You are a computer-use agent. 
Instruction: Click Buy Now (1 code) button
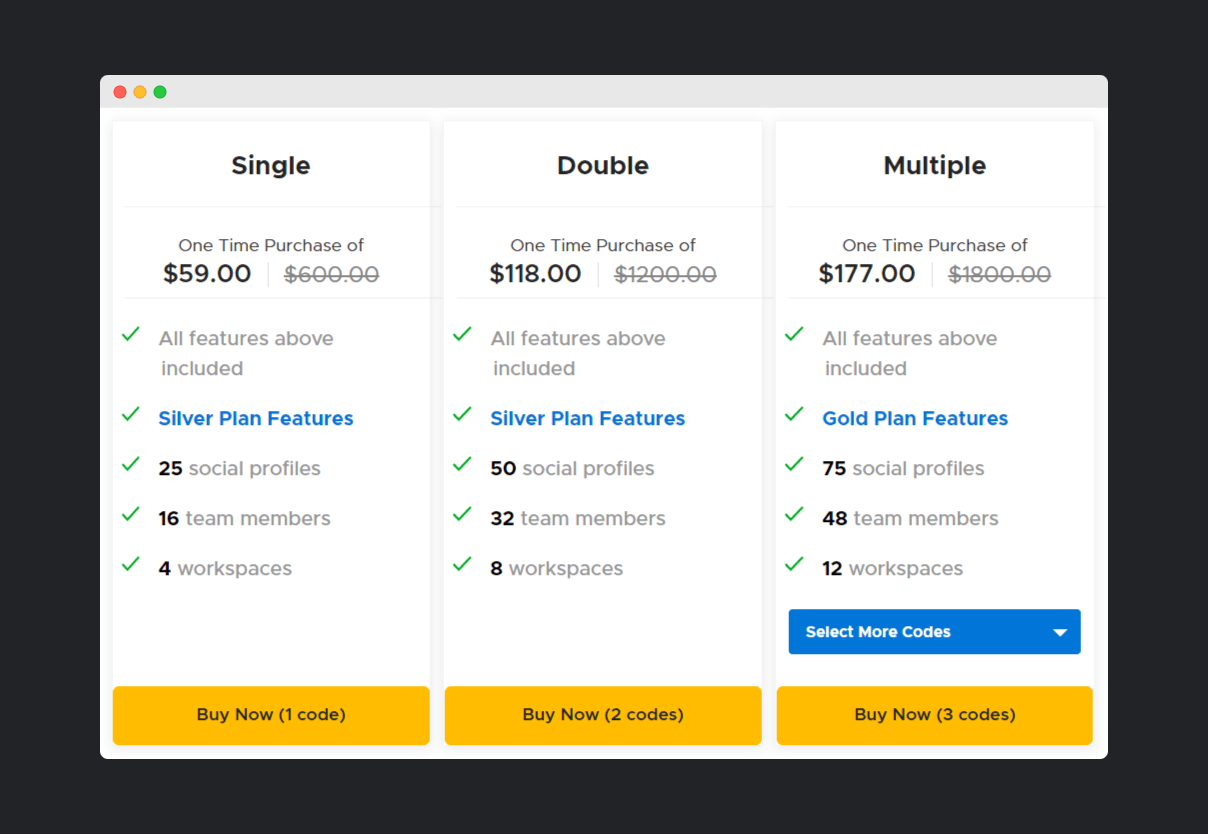[x=271, y=715]
